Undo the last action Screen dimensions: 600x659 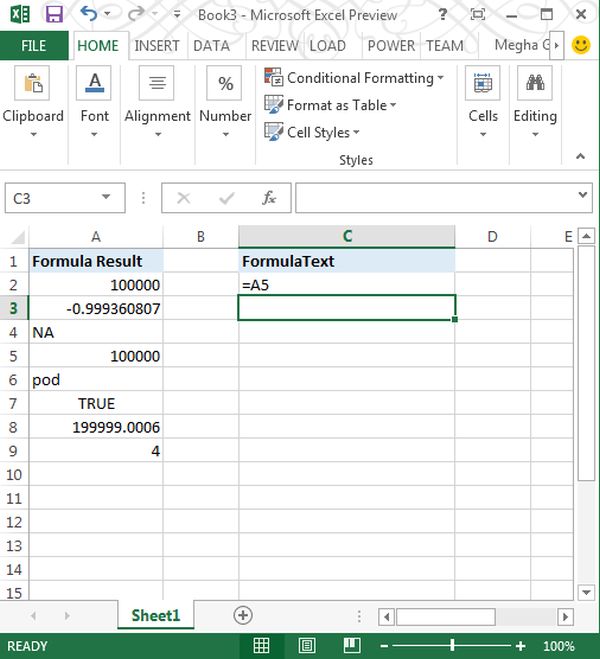89,14
